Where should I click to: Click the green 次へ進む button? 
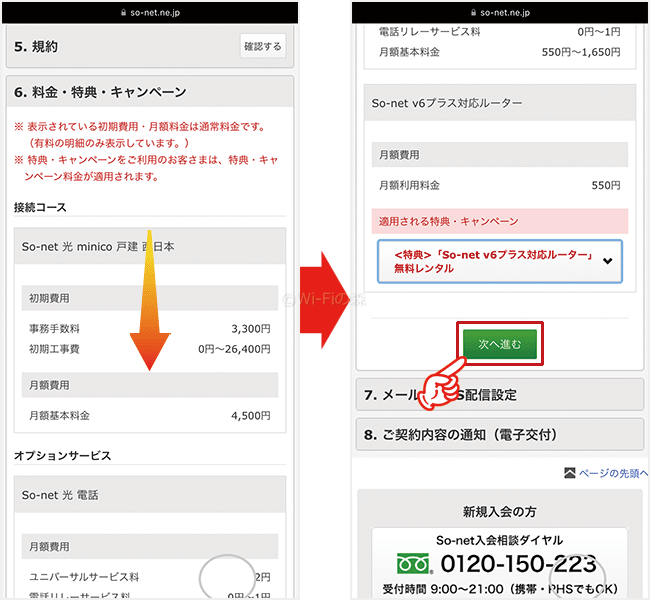pyautogui.click(x=500, y=344)
